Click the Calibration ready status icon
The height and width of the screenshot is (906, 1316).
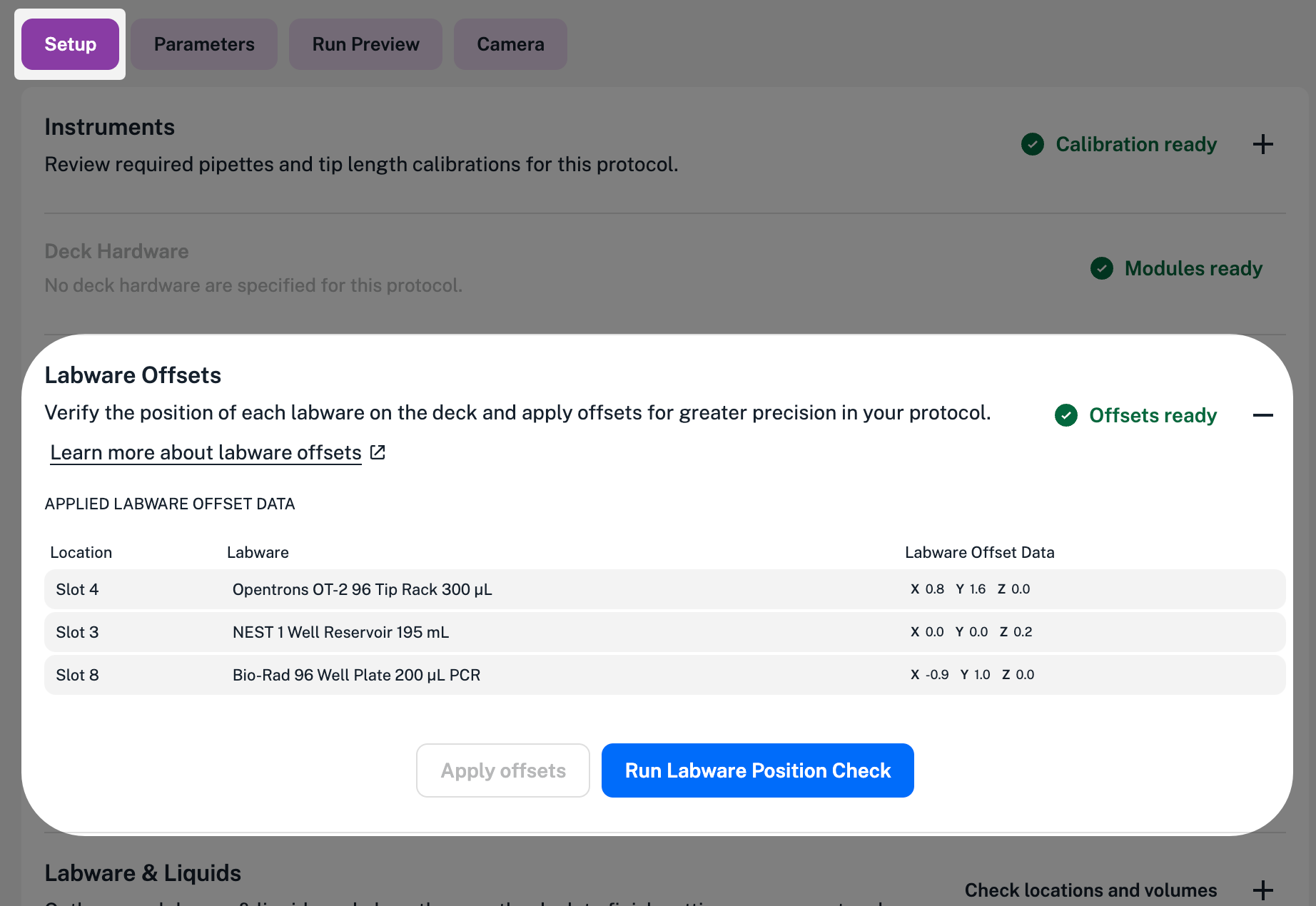click(x=1033, y=144)
